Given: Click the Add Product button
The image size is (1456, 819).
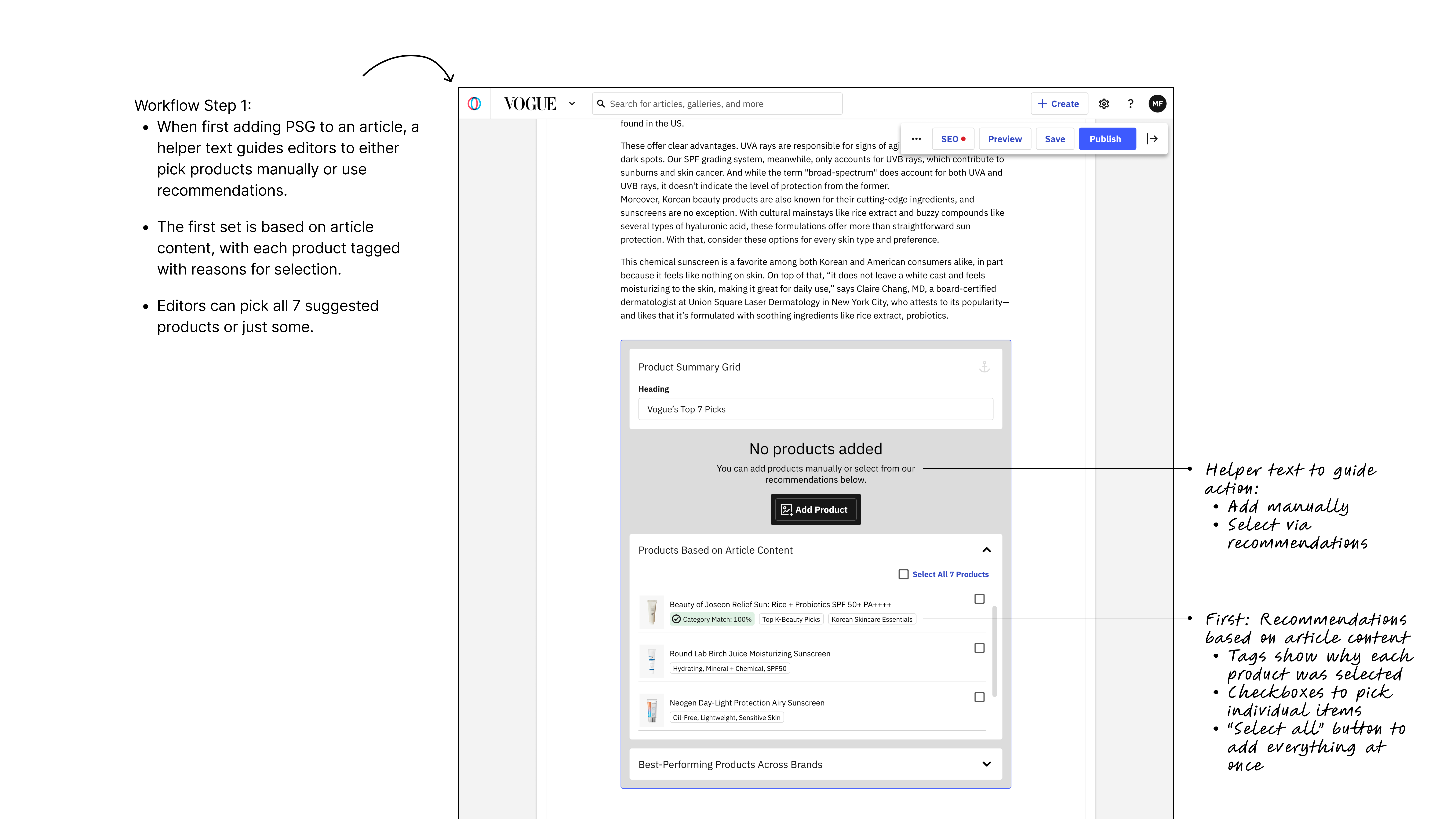Looking at the screenshot, I should tap(816, 510).
